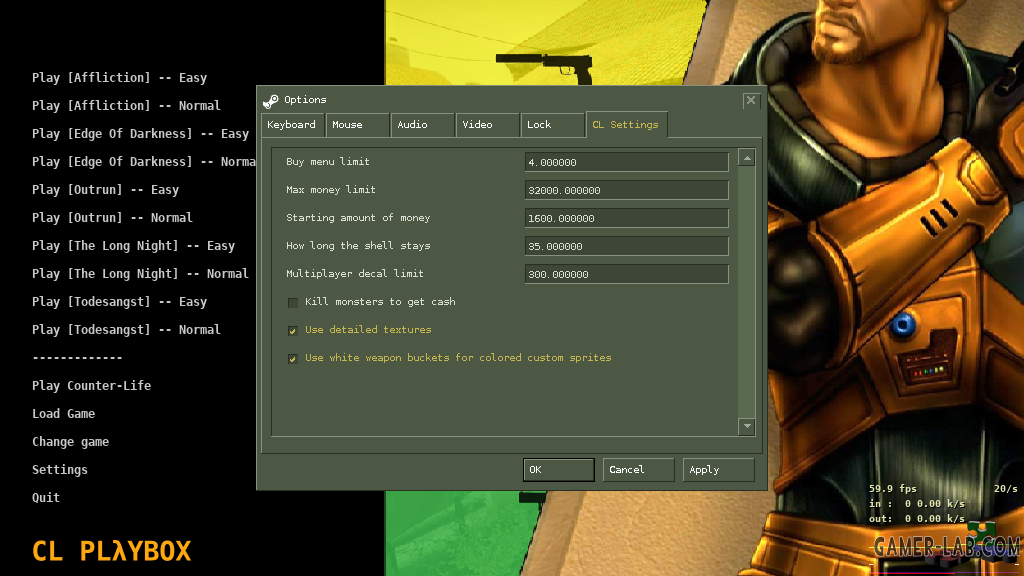
Task: Play Edge Of Darkness on Easy
Action: click(x=140, y=134)
